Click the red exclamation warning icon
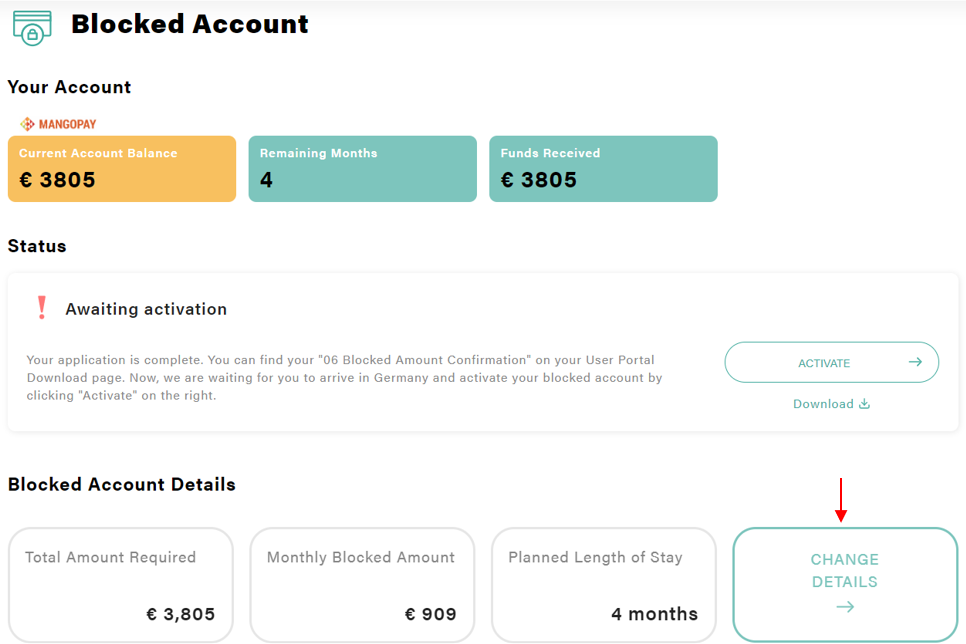 [x=41, y=306]
